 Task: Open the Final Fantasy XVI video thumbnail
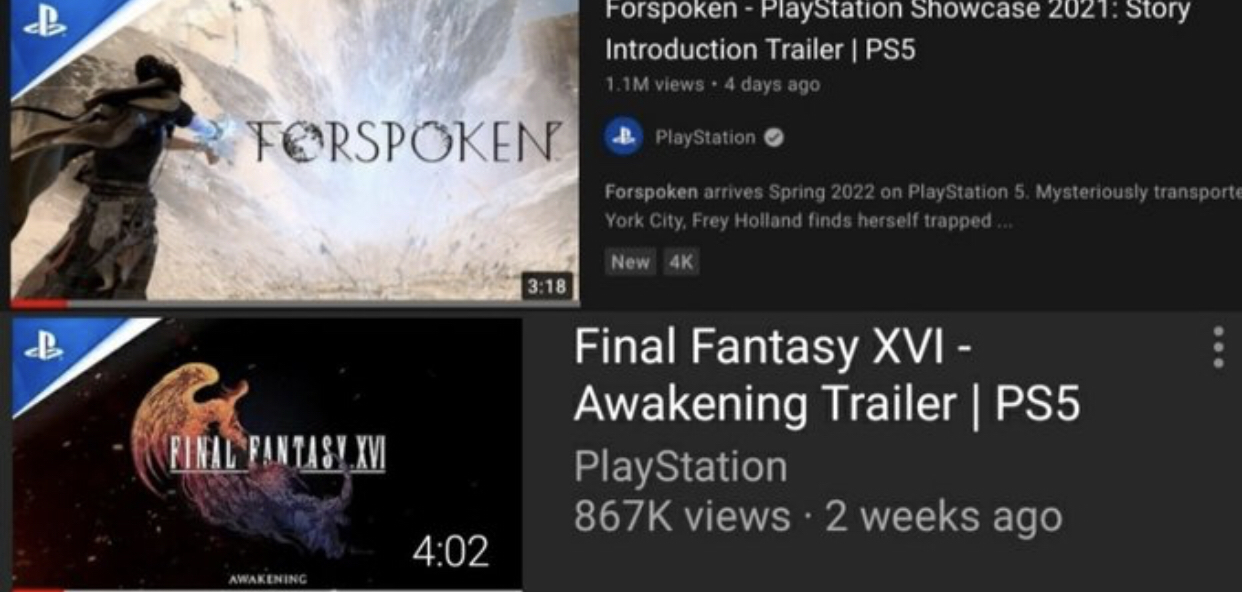(267, 454)
